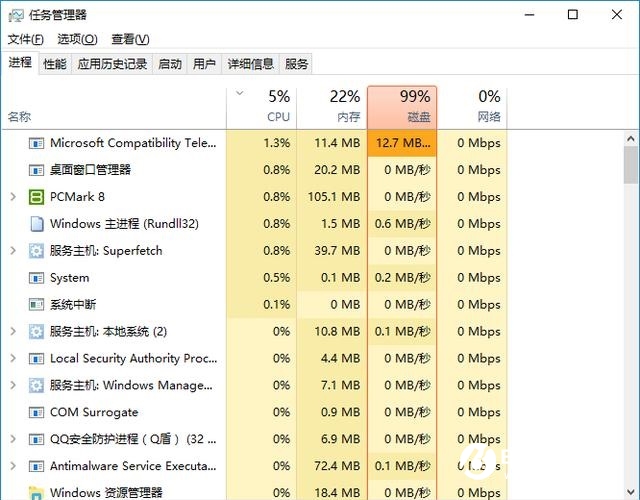Click the 10.8 MB memory cell
Viewport: 640px width, 500px height.
332,331
